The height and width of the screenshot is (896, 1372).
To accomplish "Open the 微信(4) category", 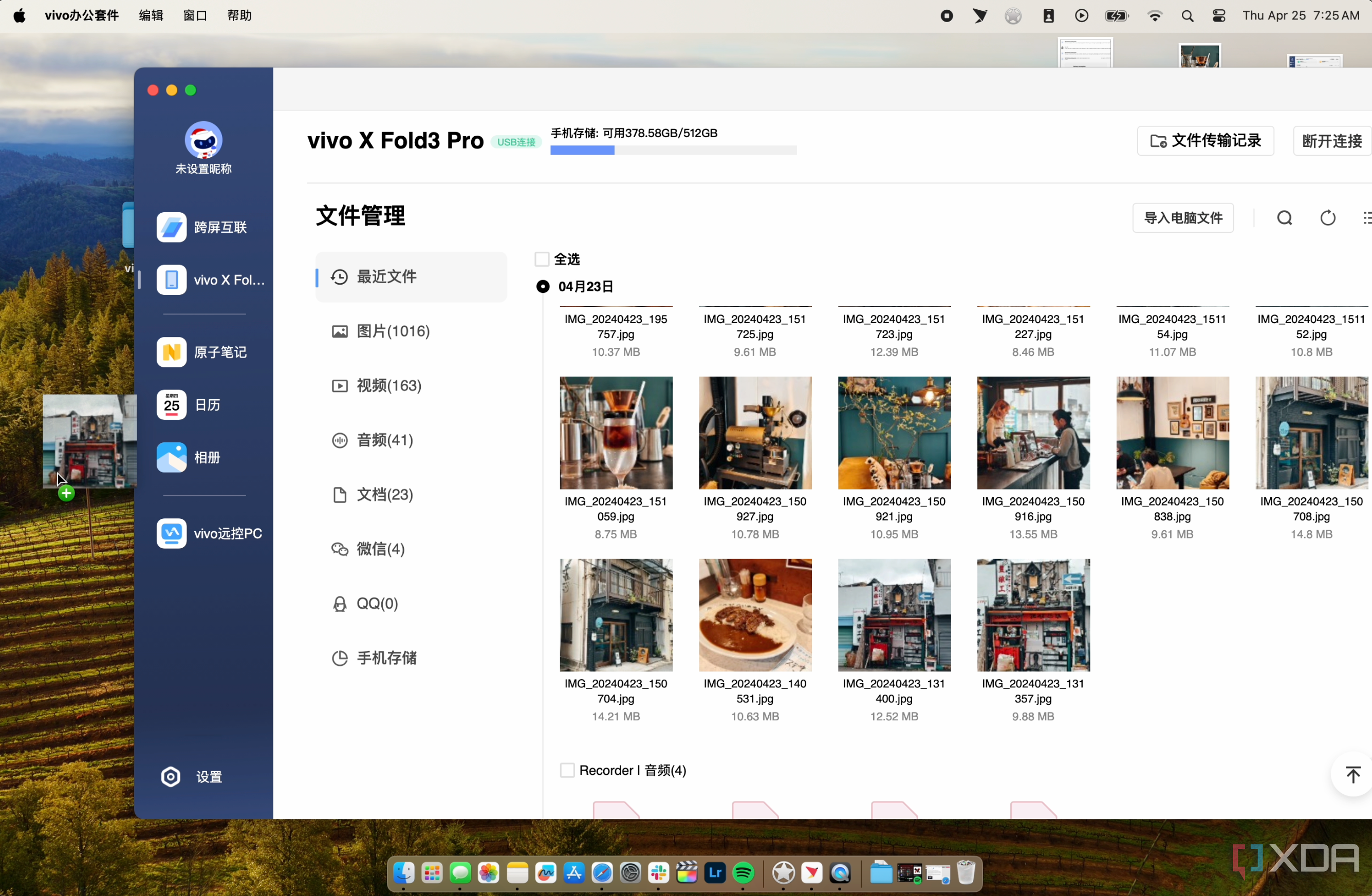I will (x=369, y=549).
